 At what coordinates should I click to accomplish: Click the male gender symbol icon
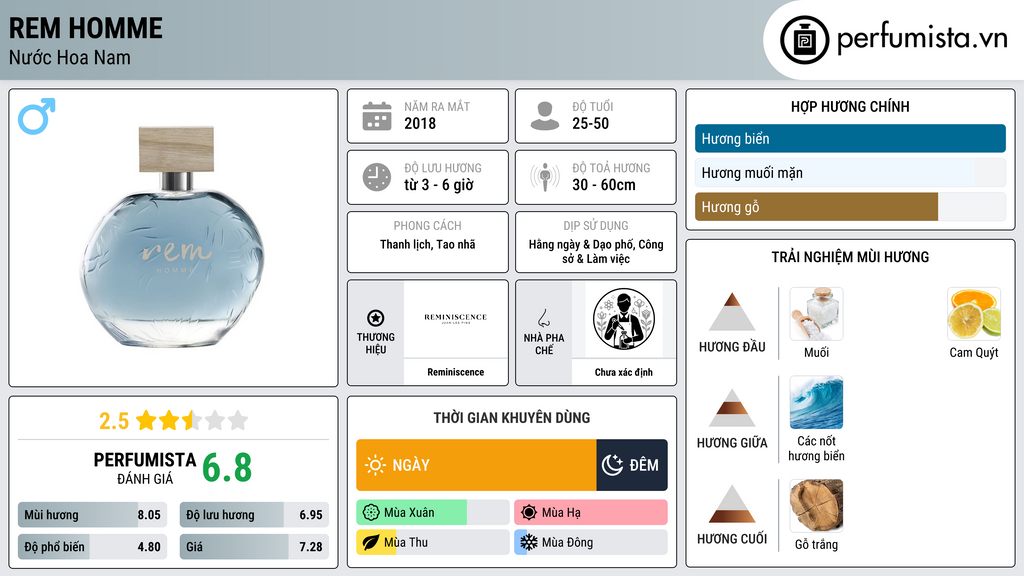point(37,116)
